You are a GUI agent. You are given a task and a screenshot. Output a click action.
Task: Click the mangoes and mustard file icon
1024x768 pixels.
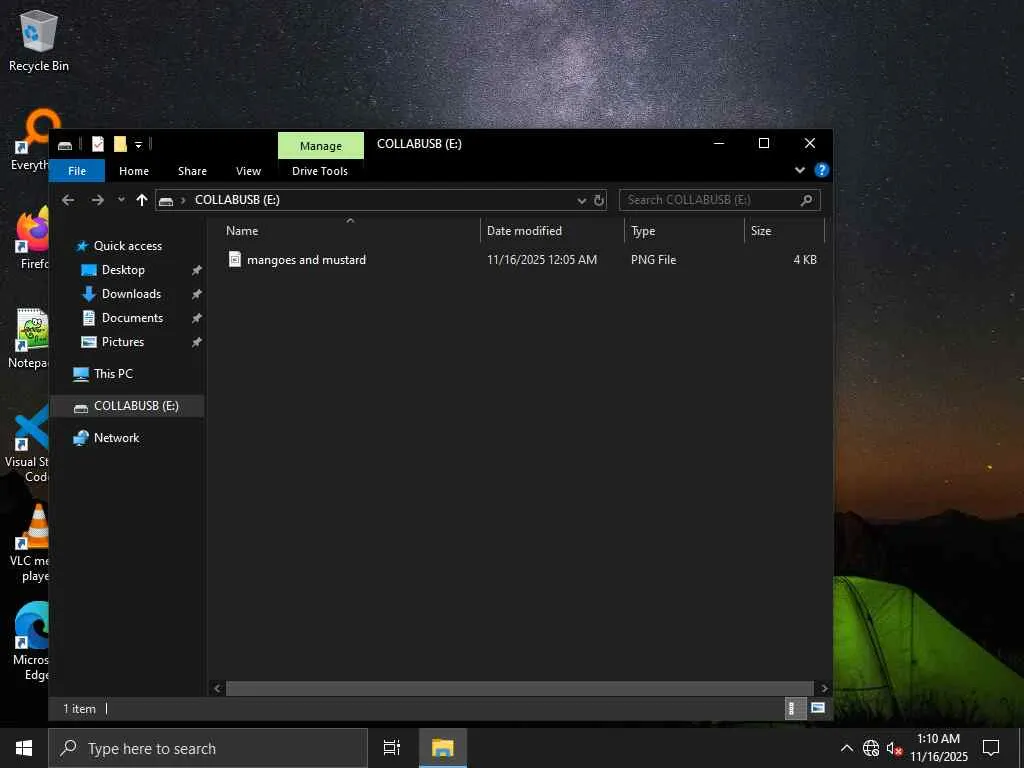tap(234, 259)
